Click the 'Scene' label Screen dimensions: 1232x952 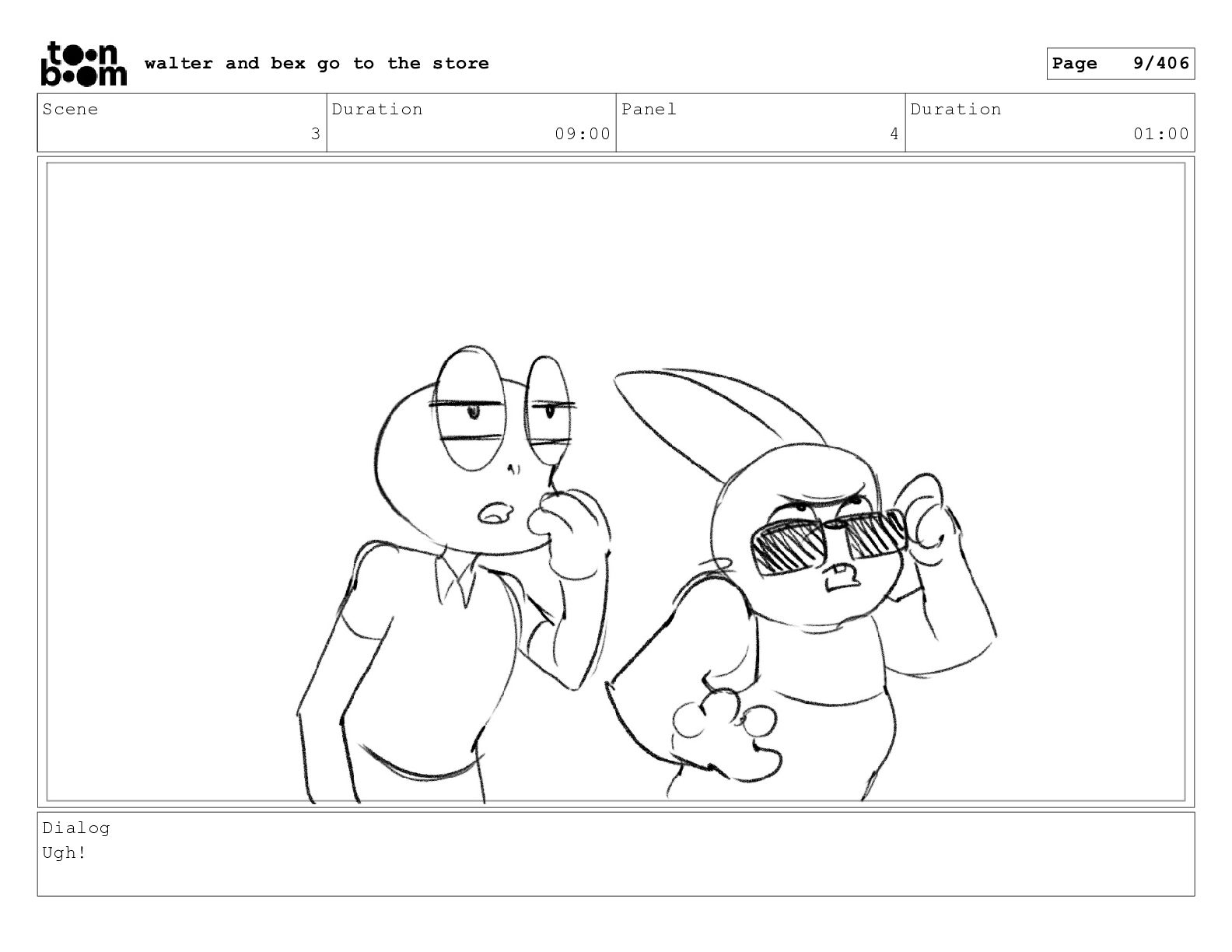coord(70,109)
